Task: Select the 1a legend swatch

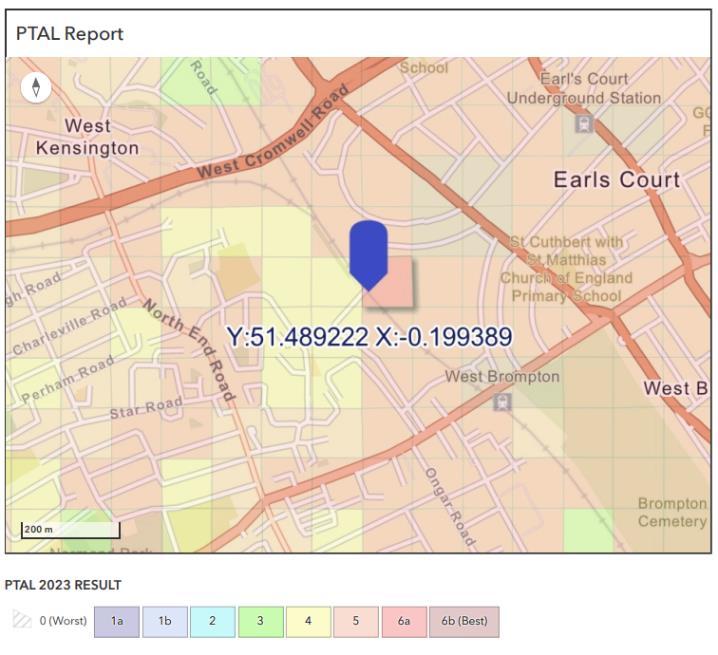Action: click(117, 622)
